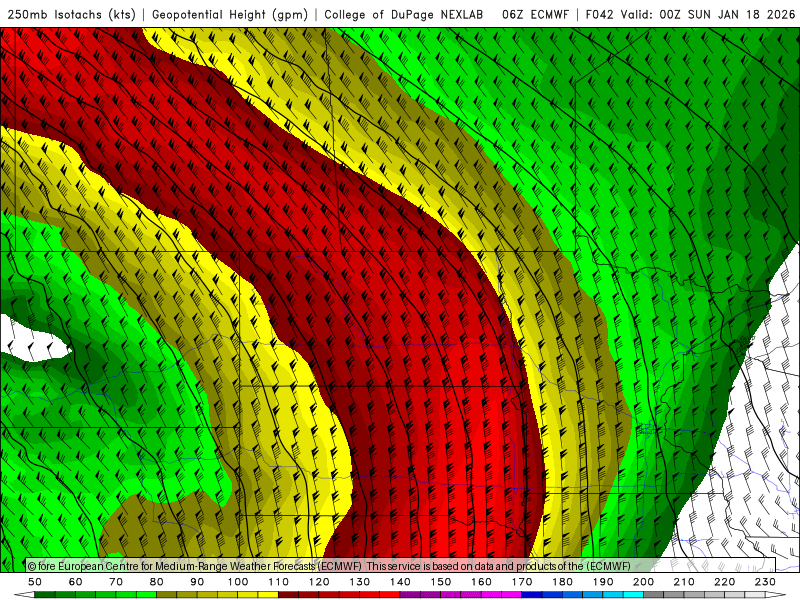Click the '200' color scale label
Viewport: 800px width, 600px height.
point(643,582)
